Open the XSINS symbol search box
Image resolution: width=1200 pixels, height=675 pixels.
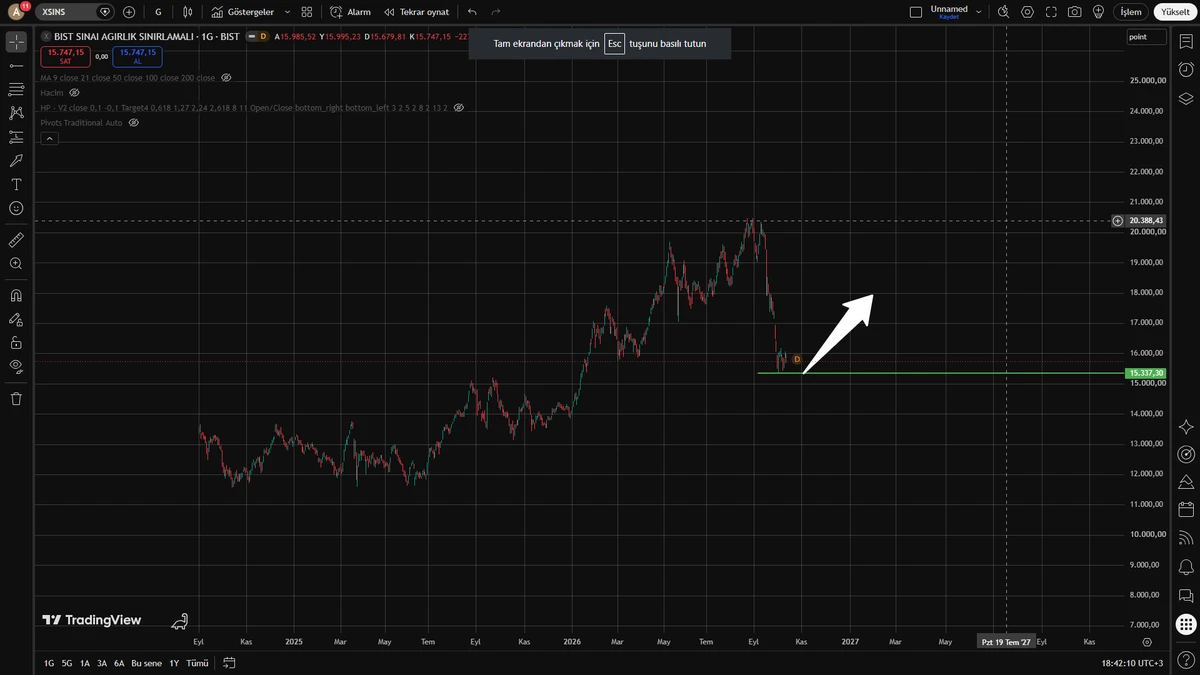pyautogui.click(x=76, y=12)
